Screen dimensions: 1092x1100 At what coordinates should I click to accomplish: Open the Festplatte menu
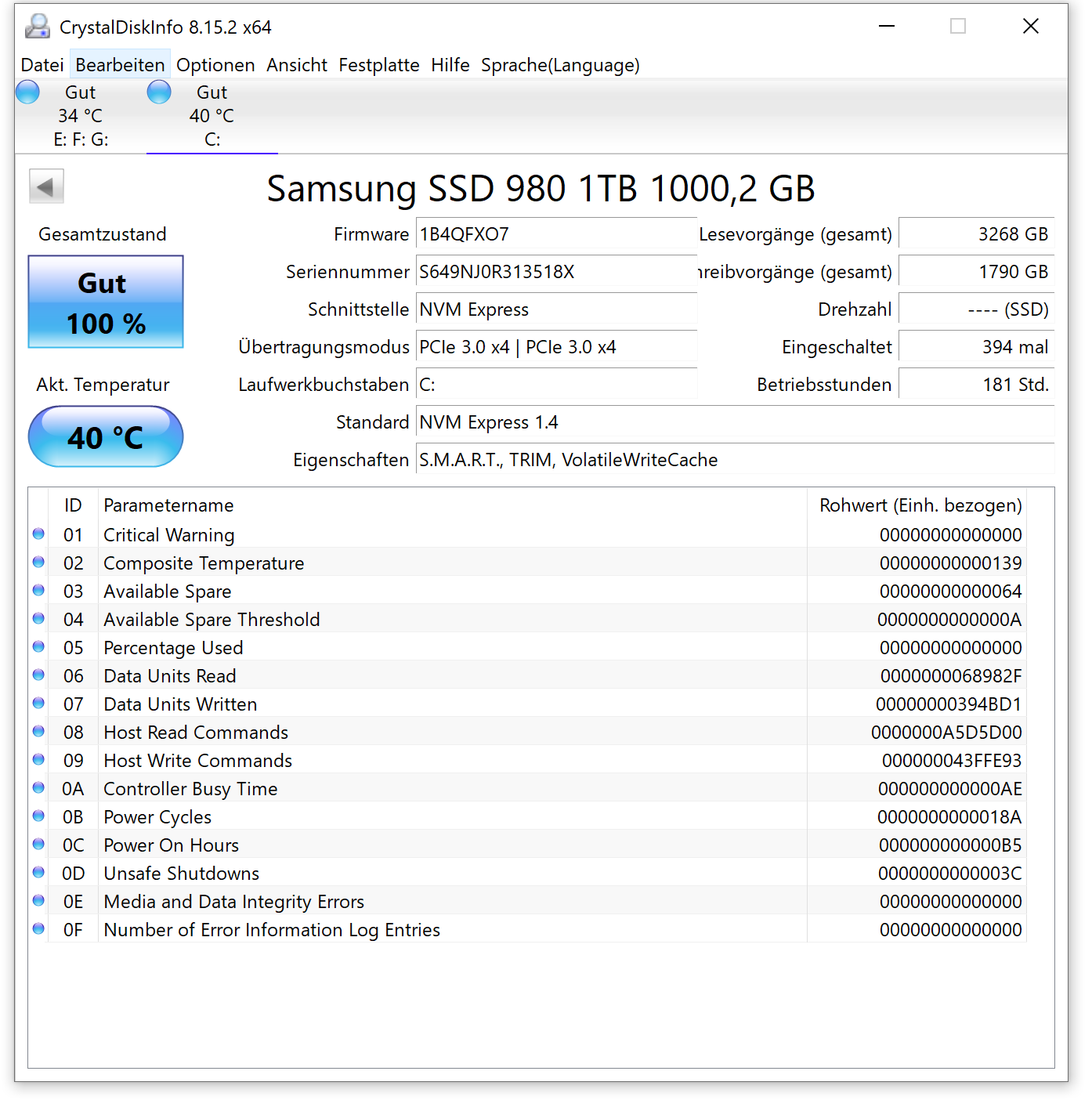(x=379, y=65)
